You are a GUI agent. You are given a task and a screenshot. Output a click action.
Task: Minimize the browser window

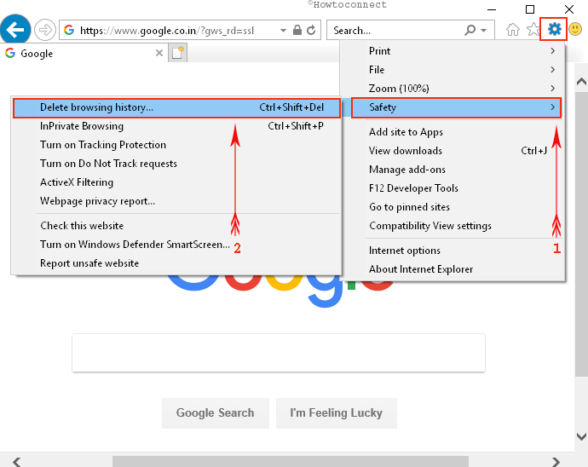click(492, 9)
